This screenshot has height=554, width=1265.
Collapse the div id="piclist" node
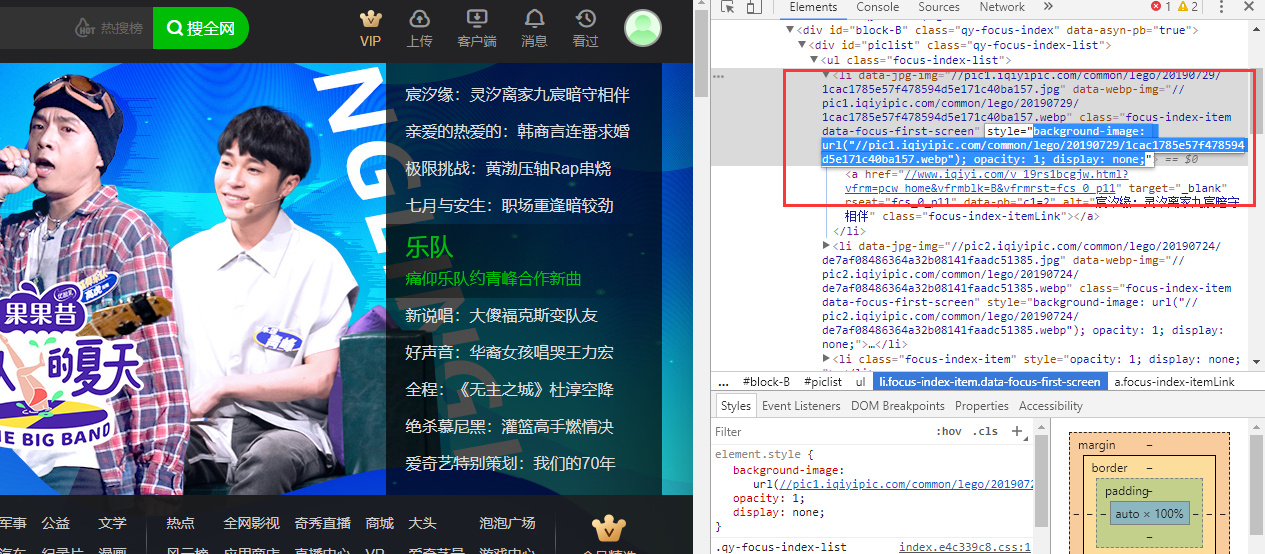[x=802, y=45]
